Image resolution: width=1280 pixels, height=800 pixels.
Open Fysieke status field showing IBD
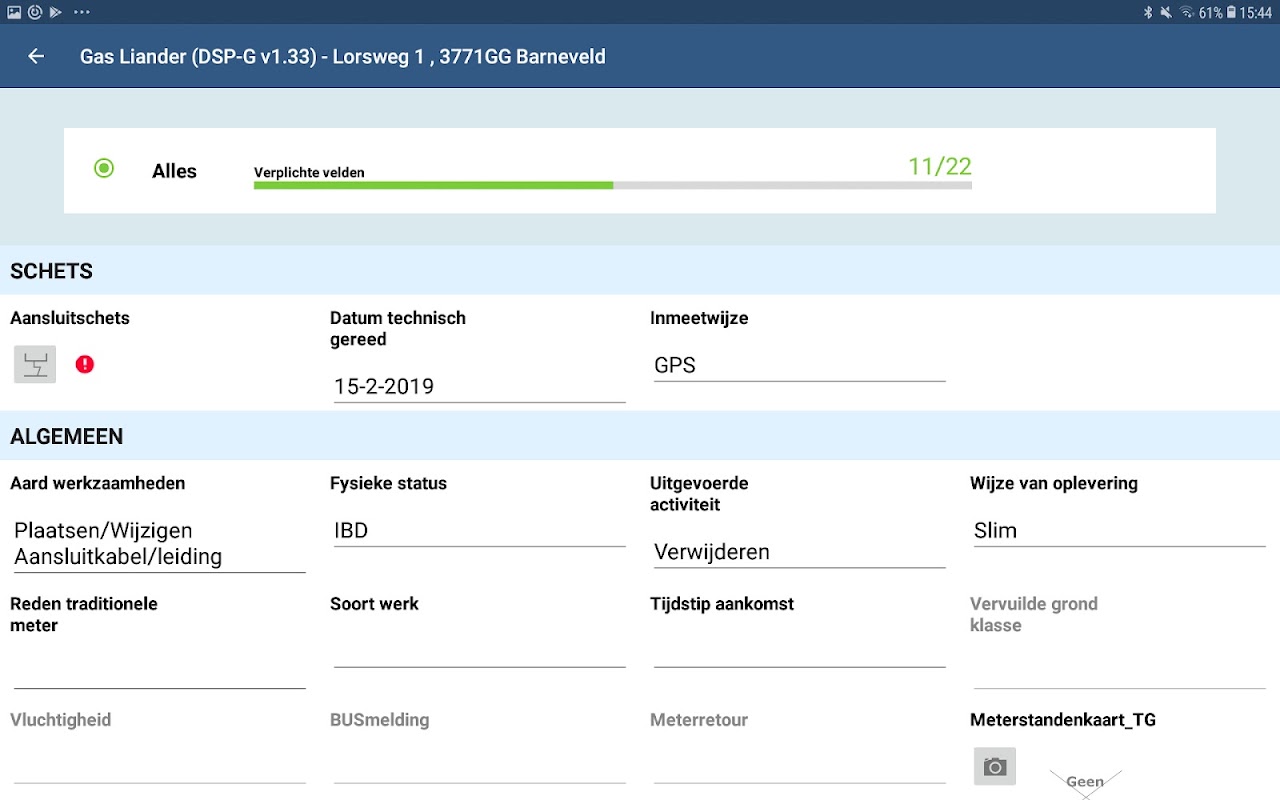pyautogui.click(x=480, y=530)
